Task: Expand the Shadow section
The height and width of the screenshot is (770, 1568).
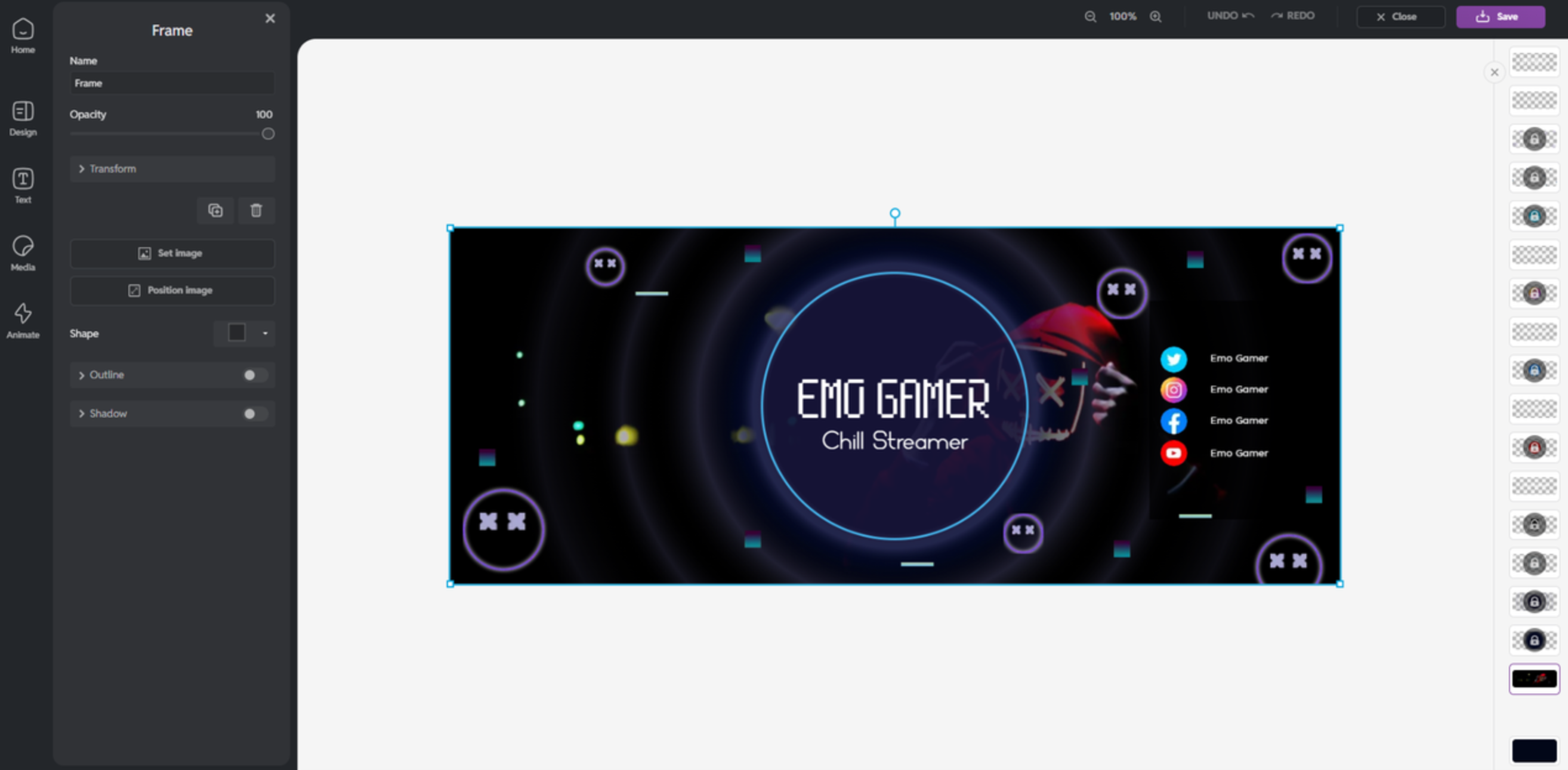Action: pos(108,414)
